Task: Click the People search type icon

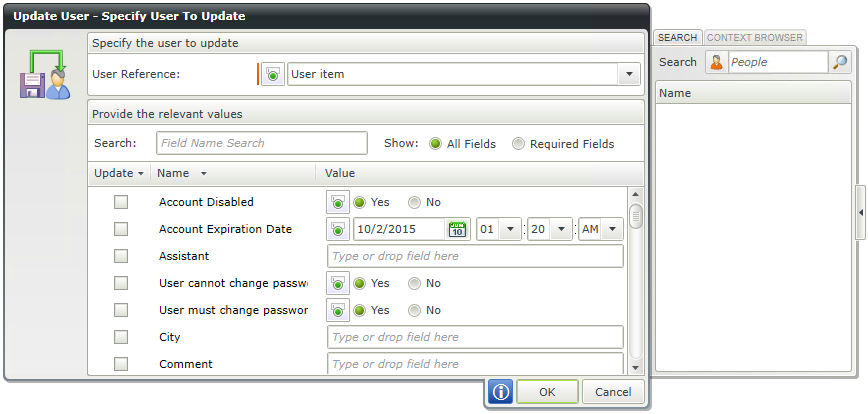Action: coord(716,62)
